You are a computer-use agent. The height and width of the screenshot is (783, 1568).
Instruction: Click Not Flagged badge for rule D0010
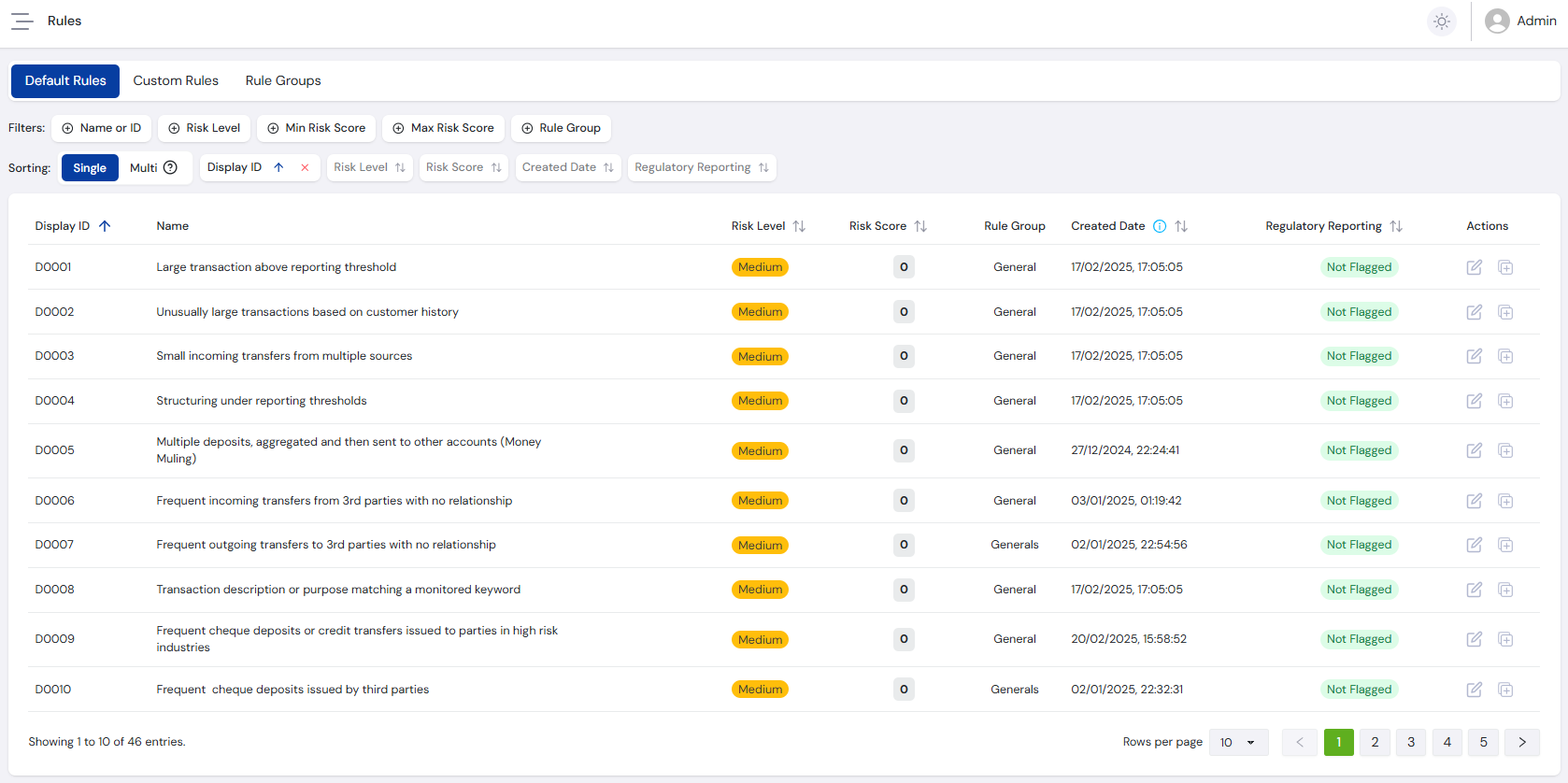pos(1359,690)
